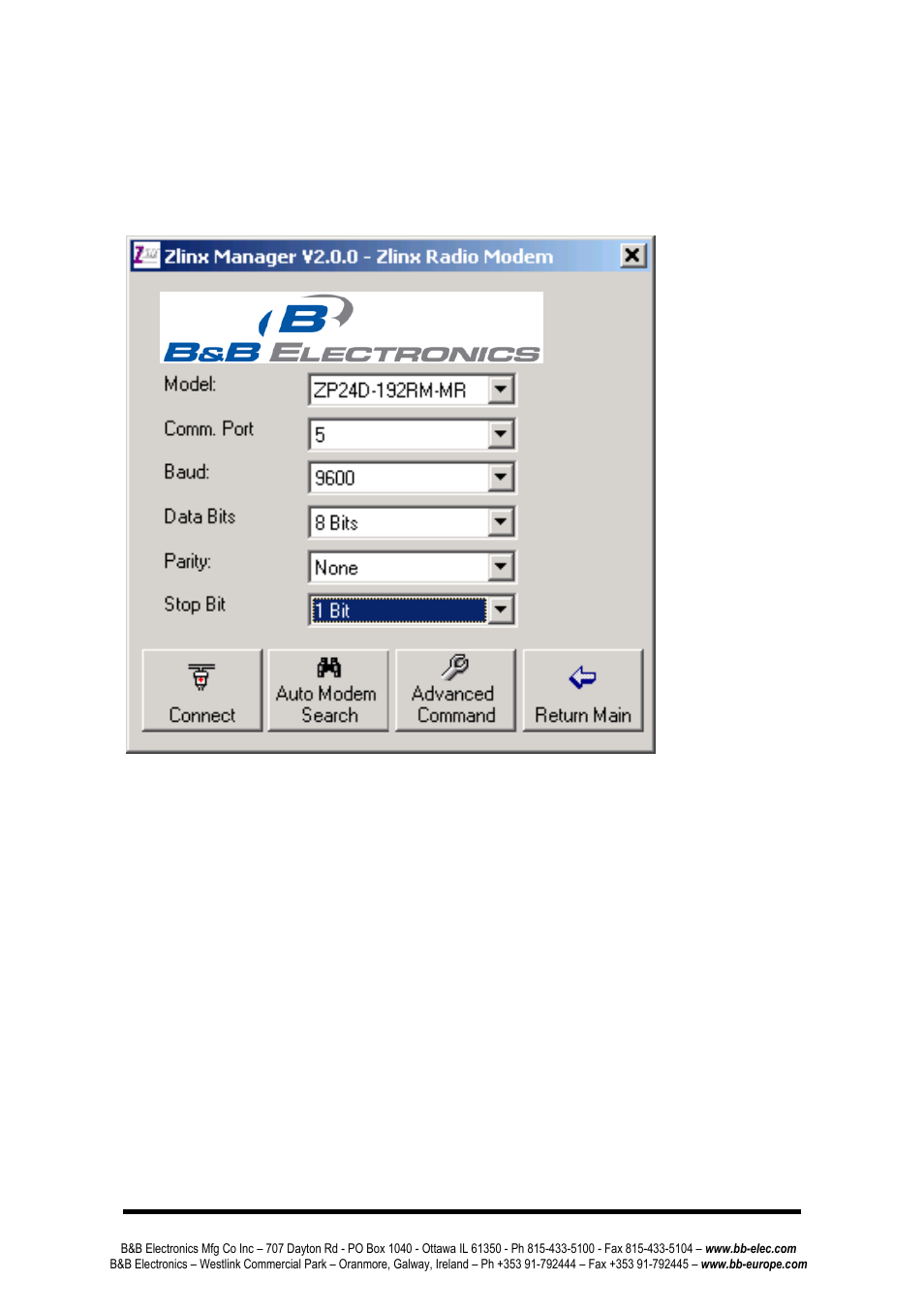Click the Connect plug icon
The height and width of the screenshot is (1312, 924).
point(201,676)
